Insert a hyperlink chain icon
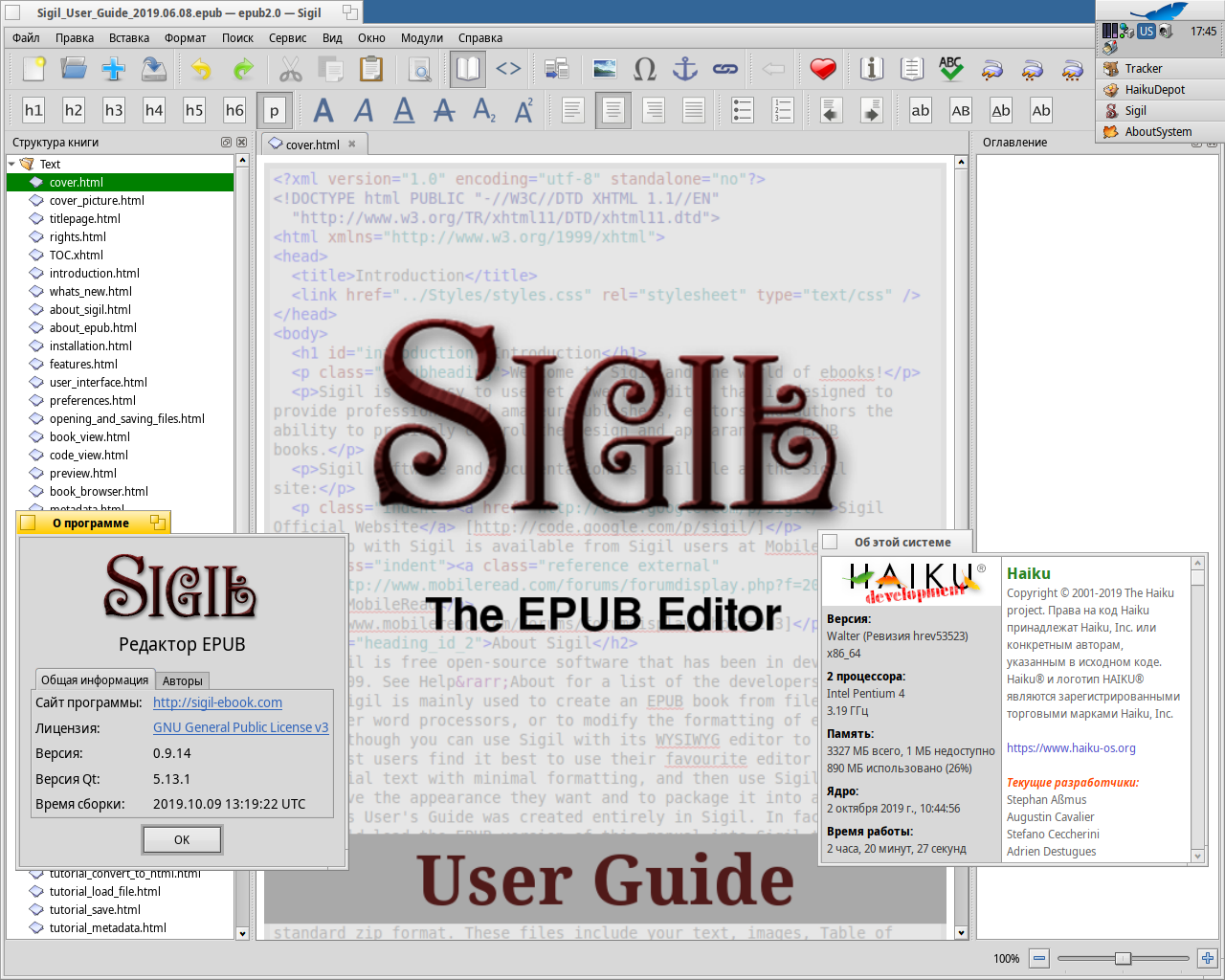Viewport: 1225px width, 980px height. click(725, 69)
